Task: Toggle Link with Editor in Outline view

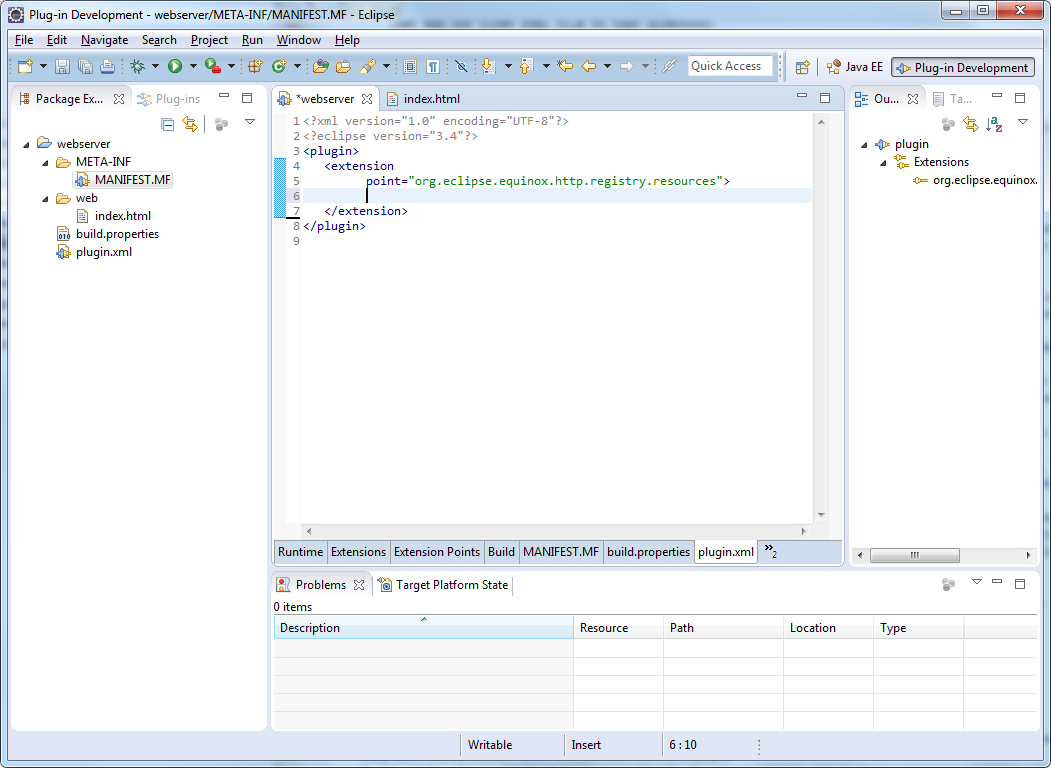Action: (971, 124)
